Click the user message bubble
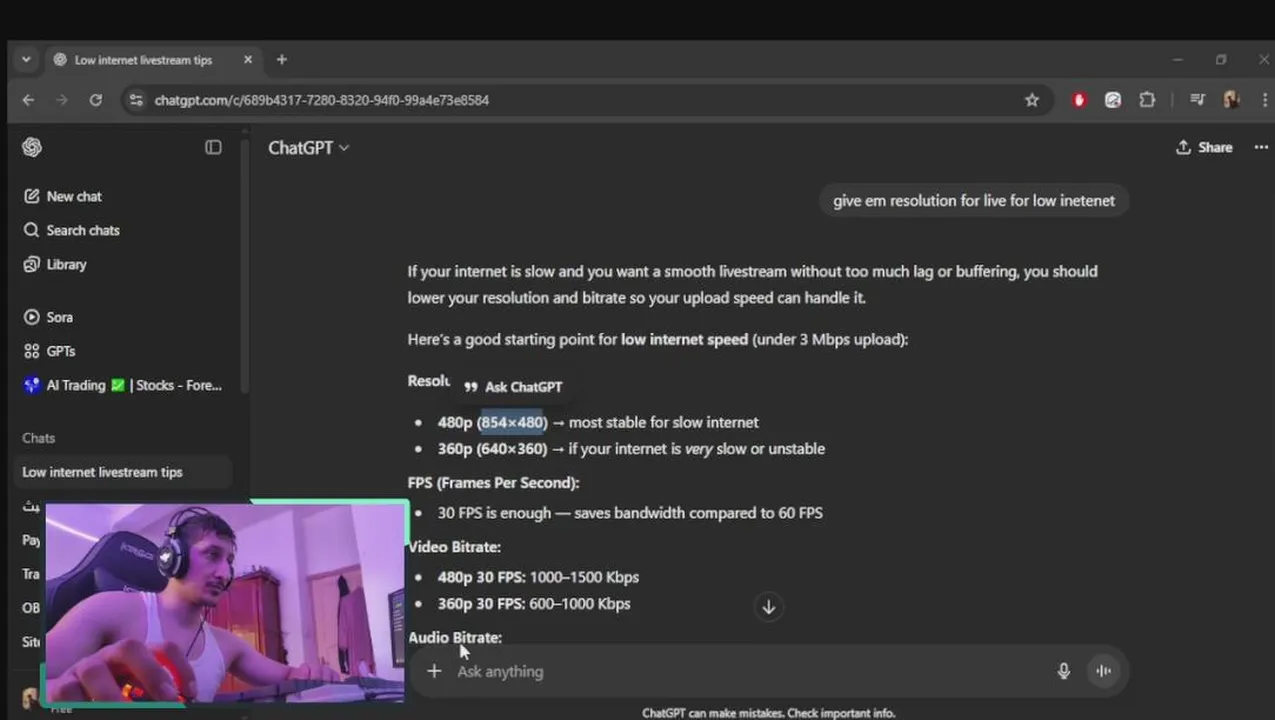 [x=974, y=201]
